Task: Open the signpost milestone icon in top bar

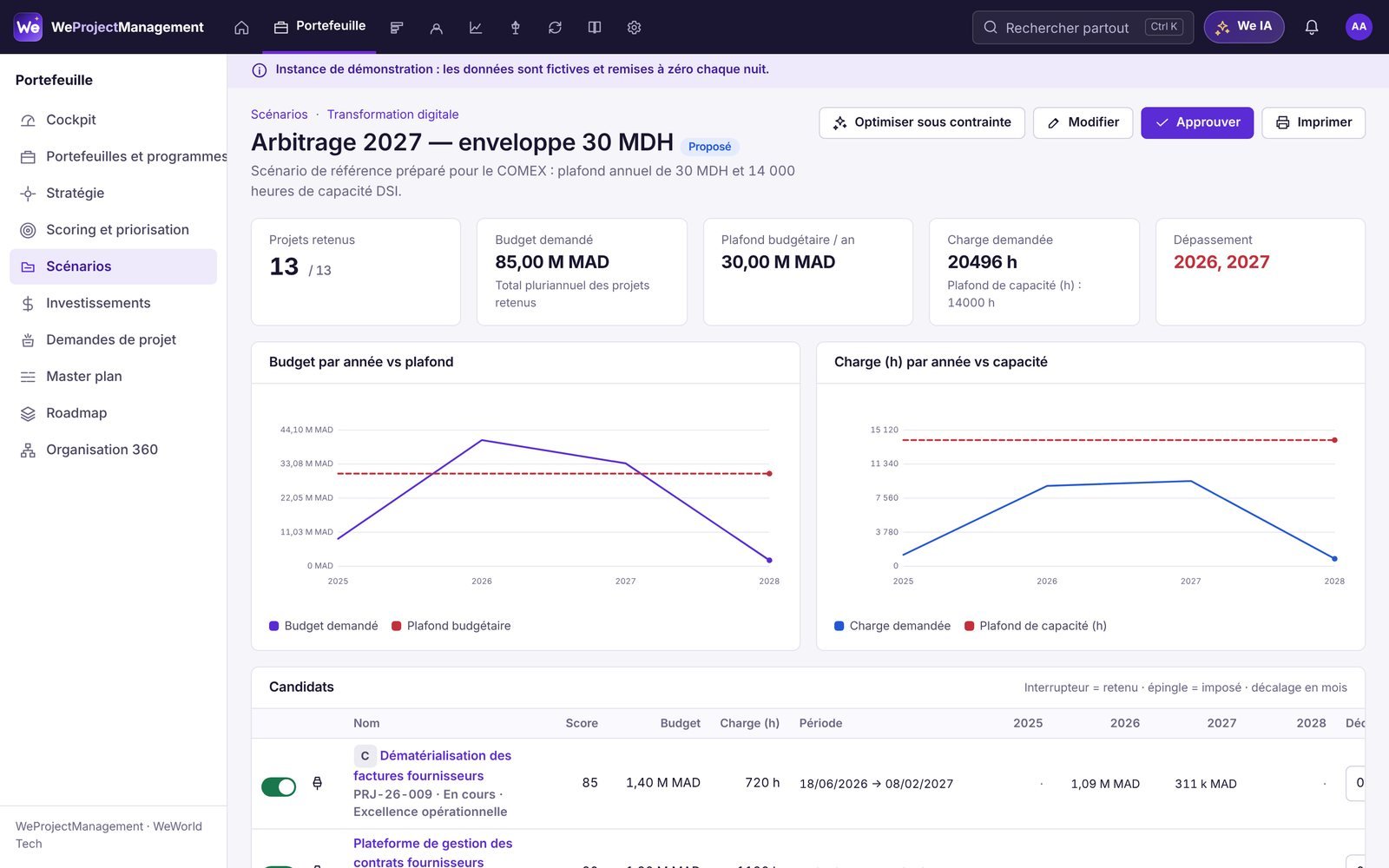Action: pos(516,28)
